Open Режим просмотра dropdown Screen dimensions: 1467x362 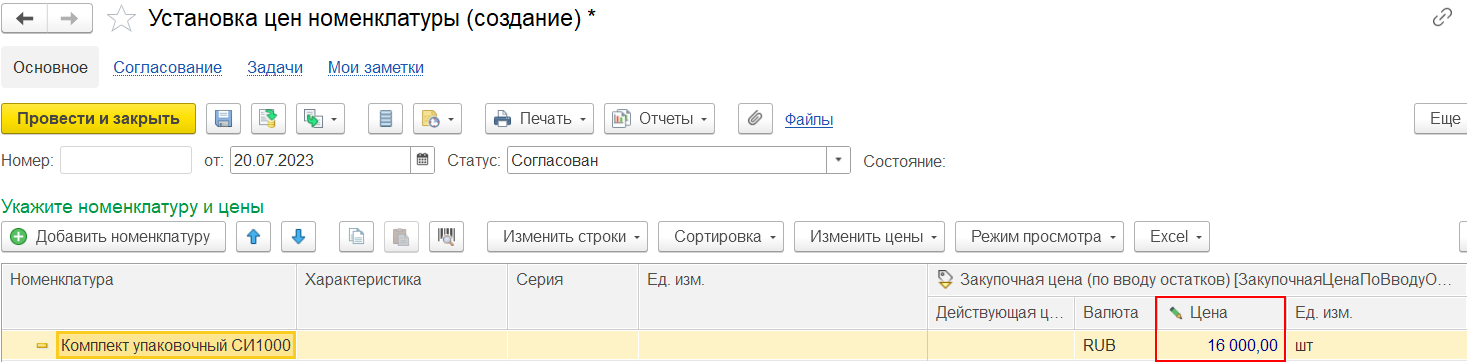point(1040,237)
